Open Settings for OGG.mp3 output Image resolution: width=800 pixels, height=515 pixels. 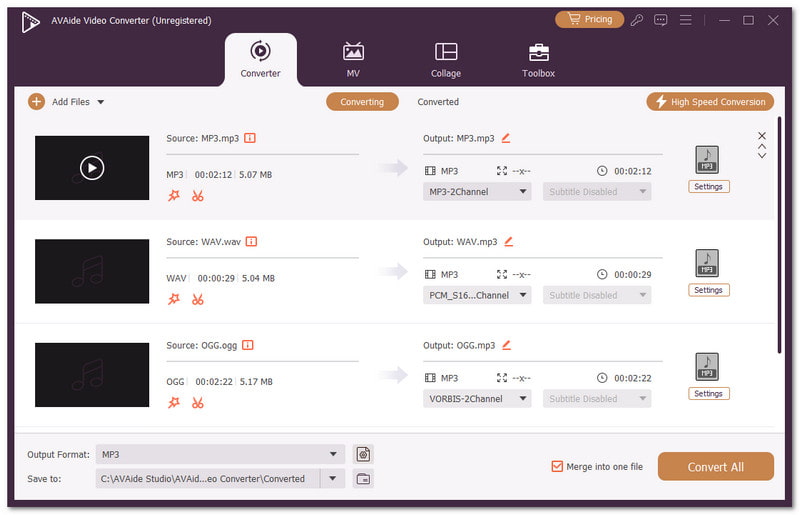(709, 394)
